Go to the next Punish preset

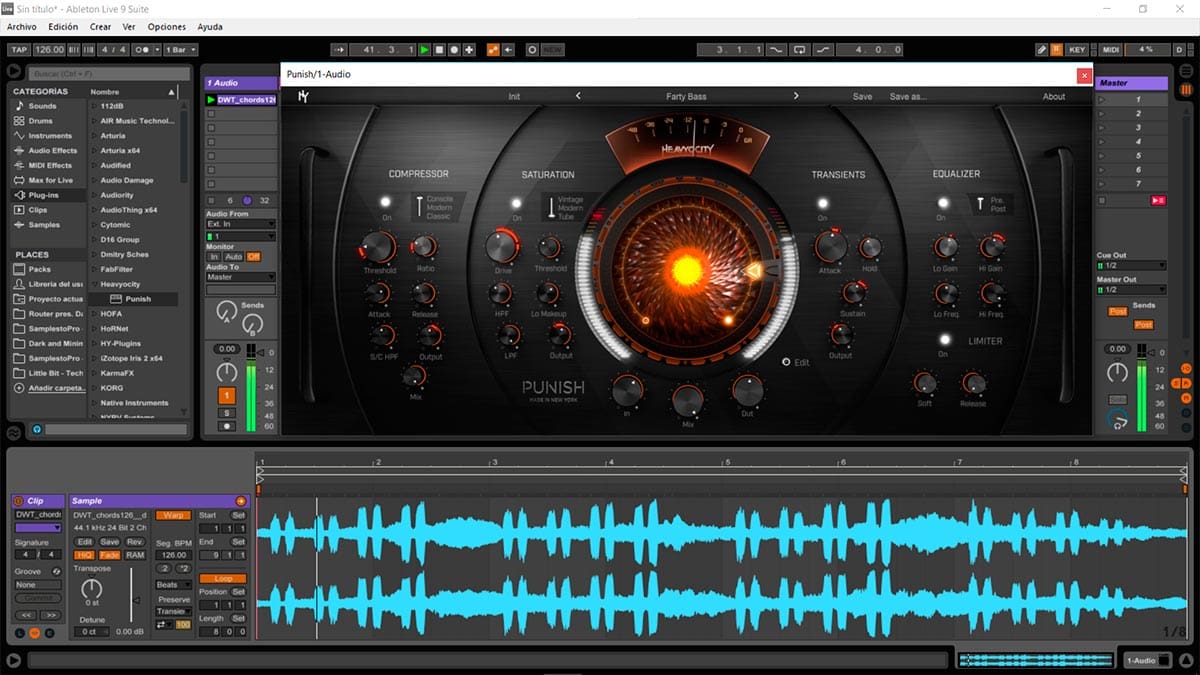(x=796, y=97)
